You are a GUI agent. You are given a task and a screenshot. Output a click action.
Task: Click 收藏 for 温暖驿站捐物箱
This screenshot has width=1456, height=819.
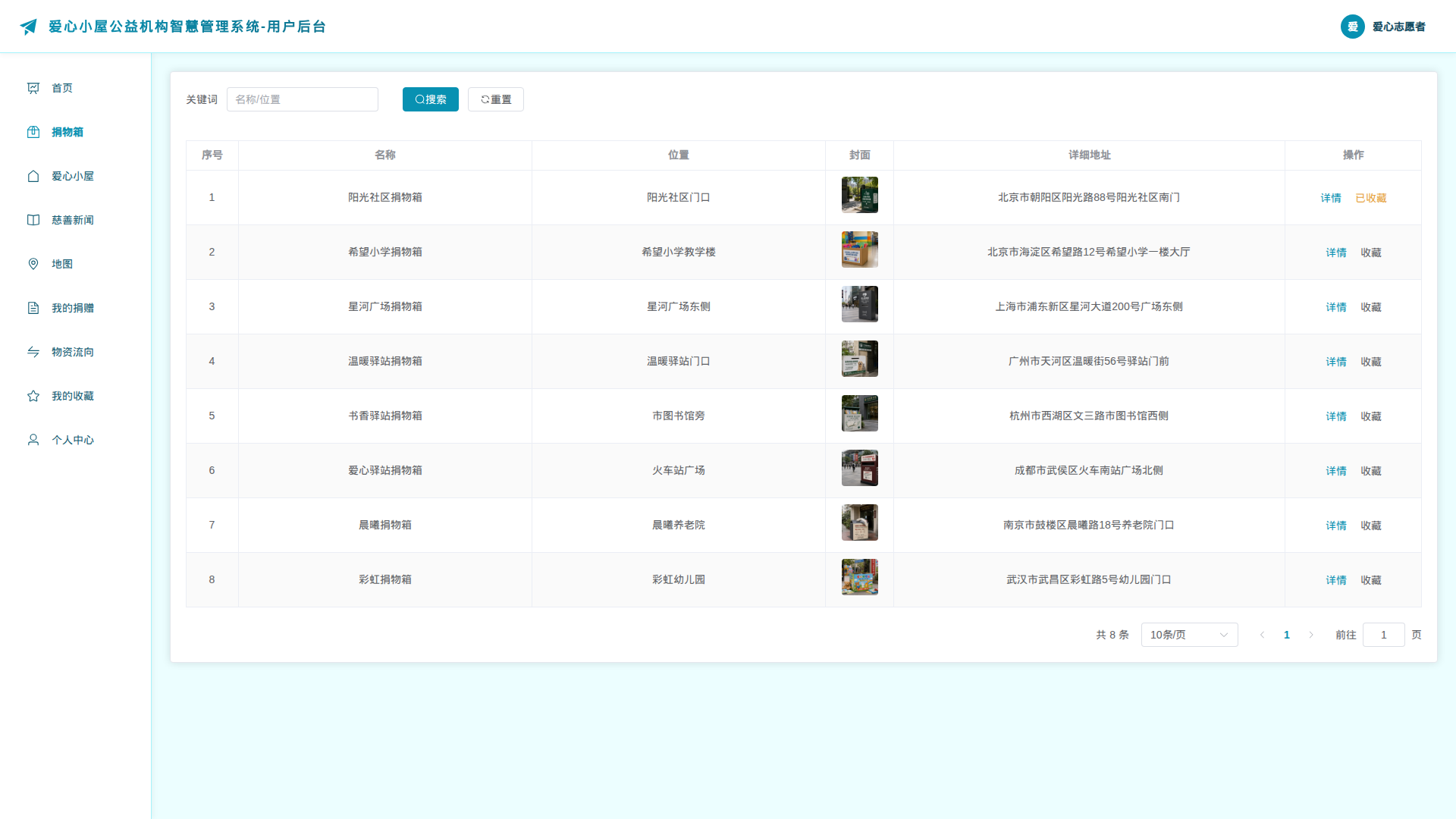pyautogui.click(x=1371, y=362)
